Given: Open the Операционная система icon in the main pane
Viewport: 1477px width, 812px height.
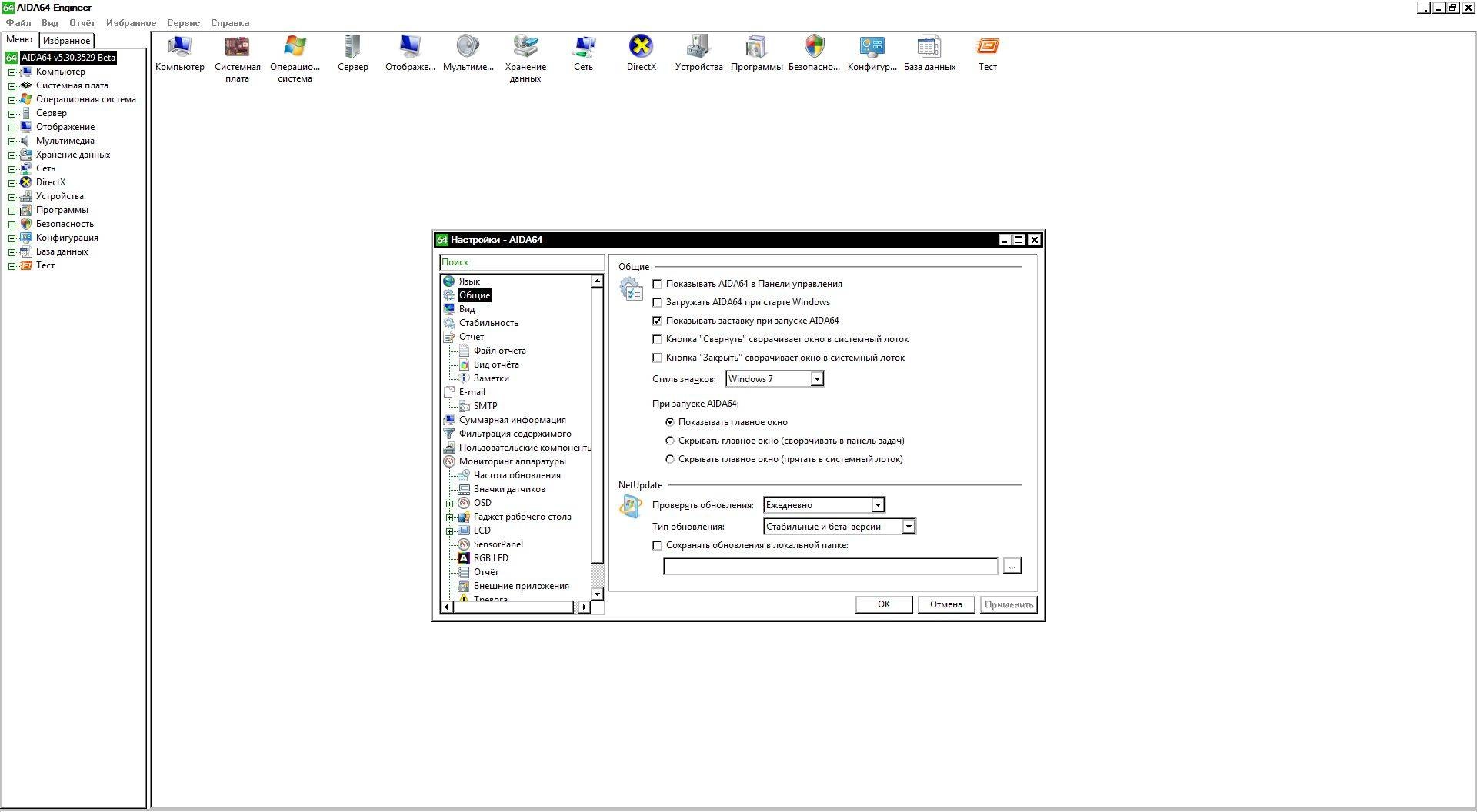Looking at the screenshot, I should click(295, 58).
